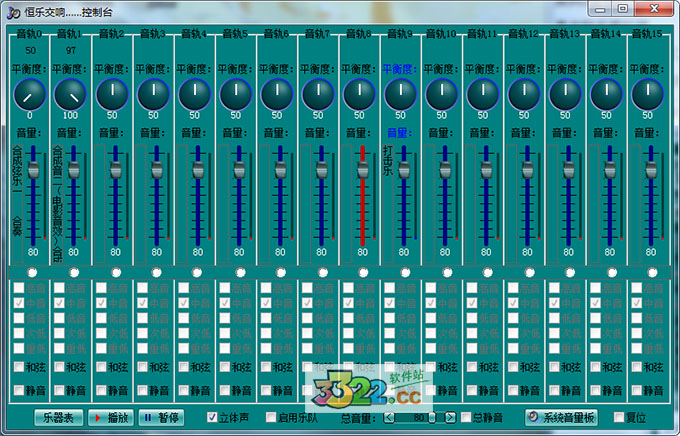This screenshot has height=436, width=680.
Task: Open the 乐器表 instrument list
Action: tap(59, 418)
